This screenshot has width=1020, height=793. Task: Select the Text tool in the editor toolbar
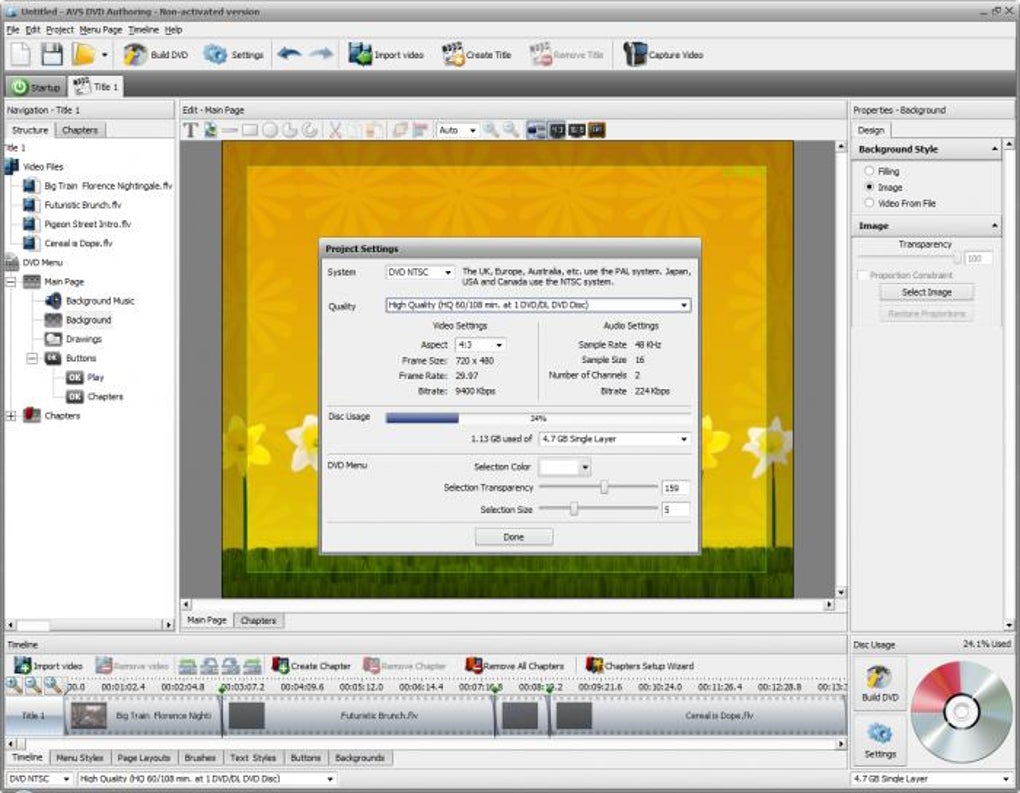[x=190, y=130]
